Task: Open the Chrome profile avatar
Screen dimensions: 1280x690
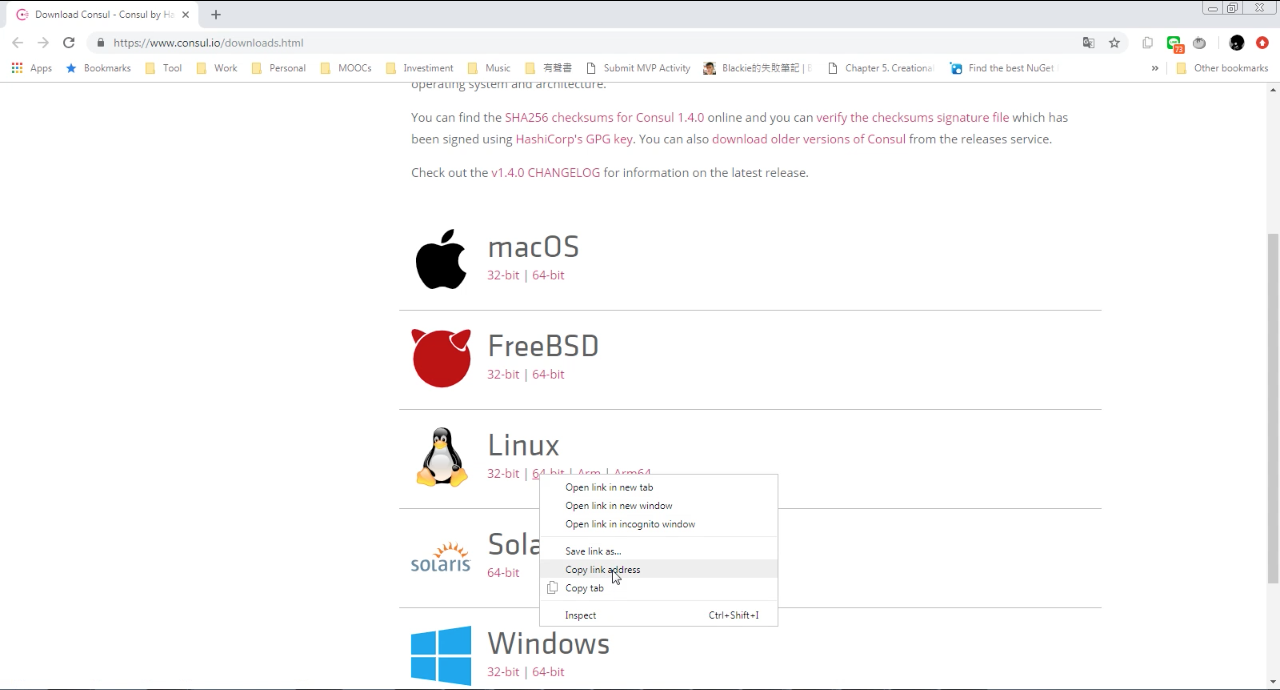Action: [x=1237, y=43]
